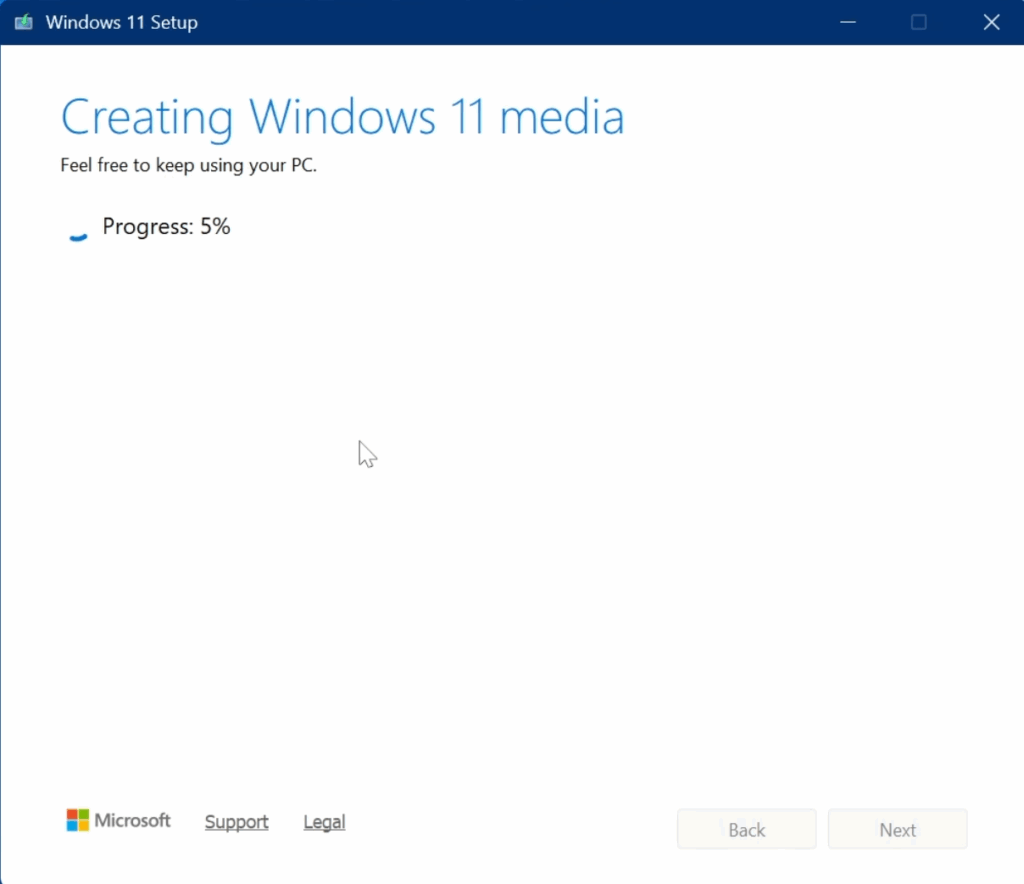Click the Microsoft wordmark text

tap(133, 821)
